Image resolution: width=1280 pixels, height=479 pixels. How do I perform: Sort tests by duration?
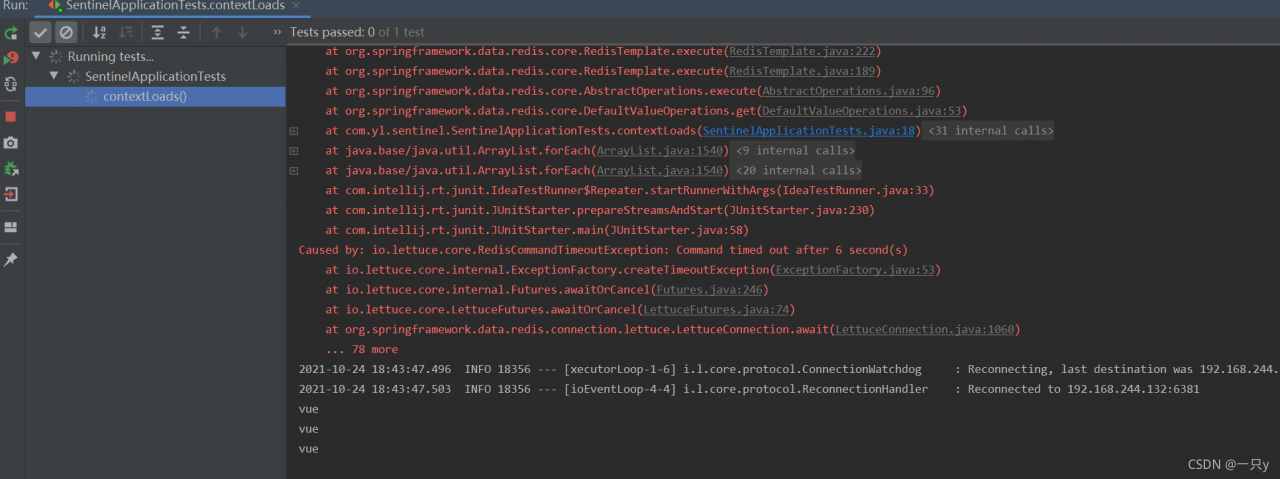tap(125, 33)
